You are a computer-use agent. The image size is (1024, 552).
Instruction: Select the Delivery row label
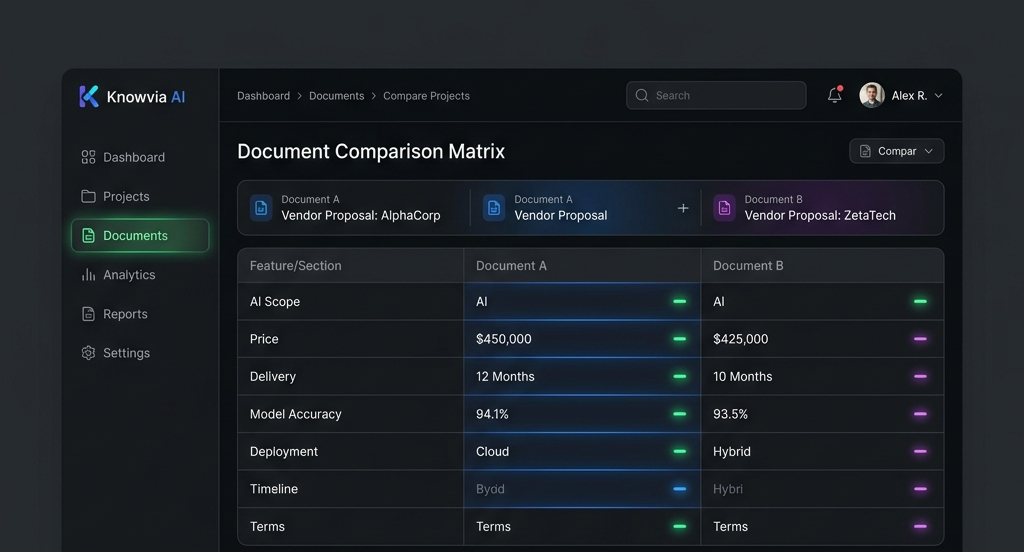coord(273,377)
